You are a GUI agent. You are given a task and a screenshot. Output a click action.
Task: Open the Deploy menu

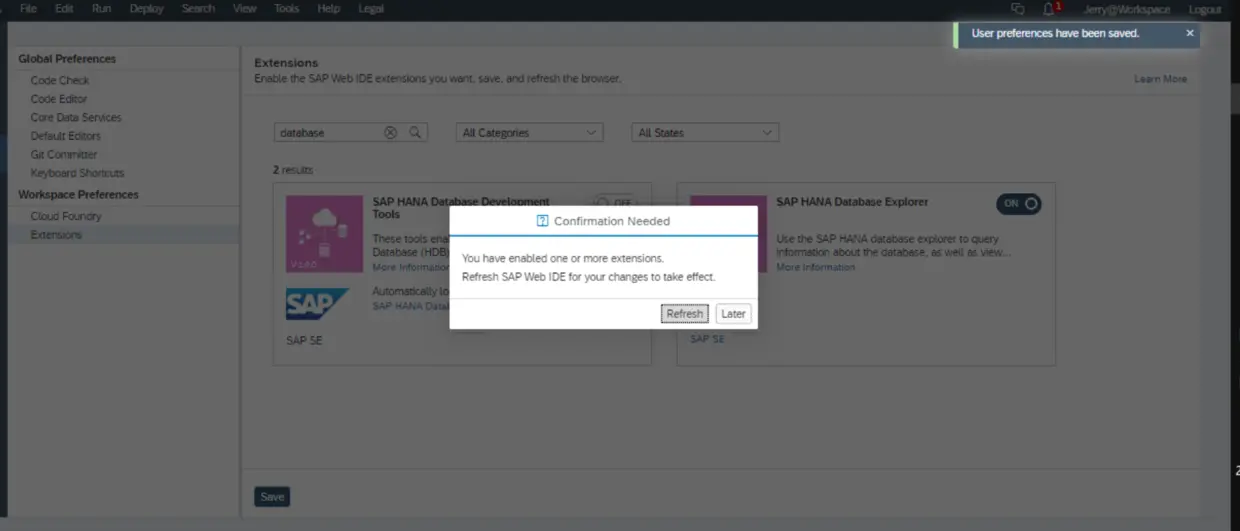tap(146, 8)
